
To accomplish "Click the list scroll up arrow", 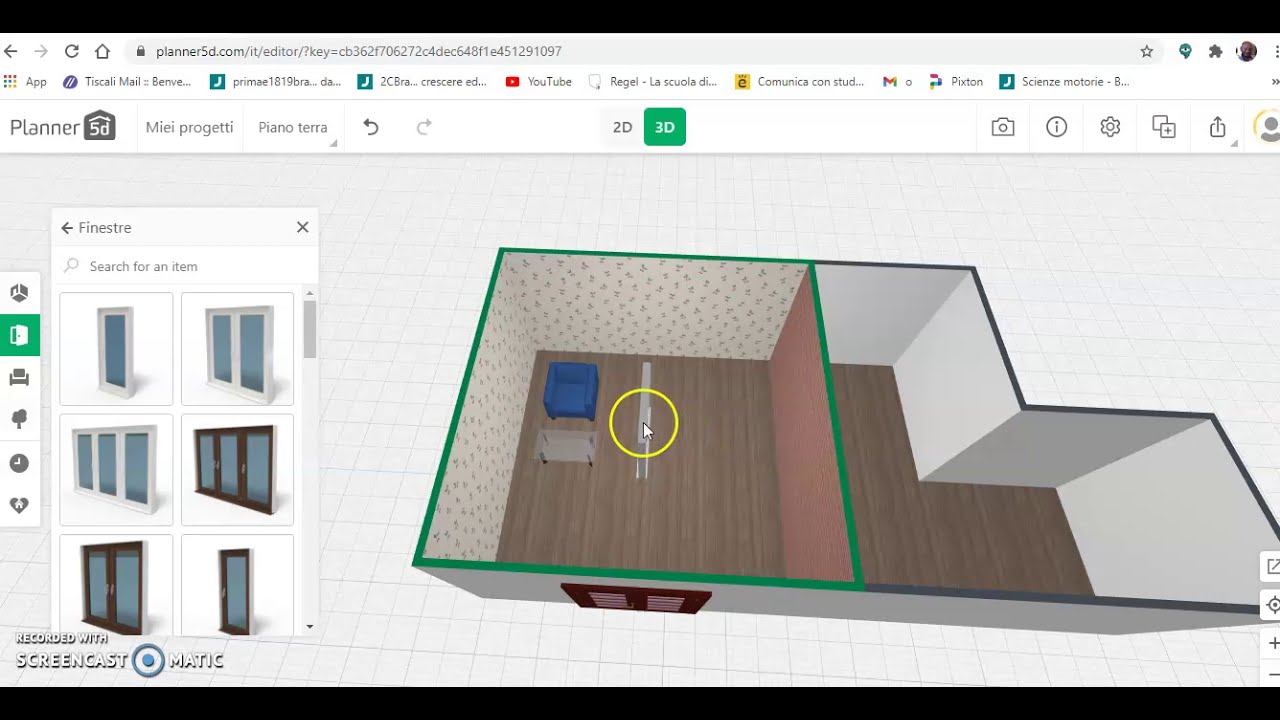I will [310, 293].
